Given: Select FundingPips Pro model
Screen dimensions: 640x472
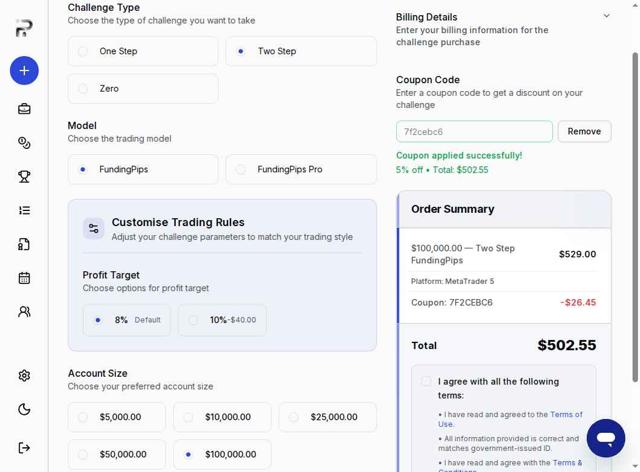Looking at the screenshot, I should 301,169.
